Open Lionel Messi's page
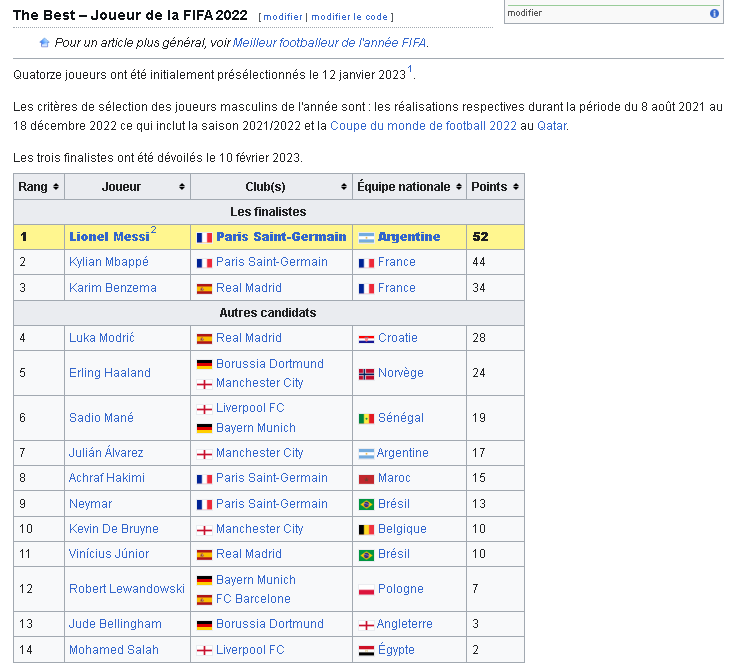The image size is (737, 669). 109,237
